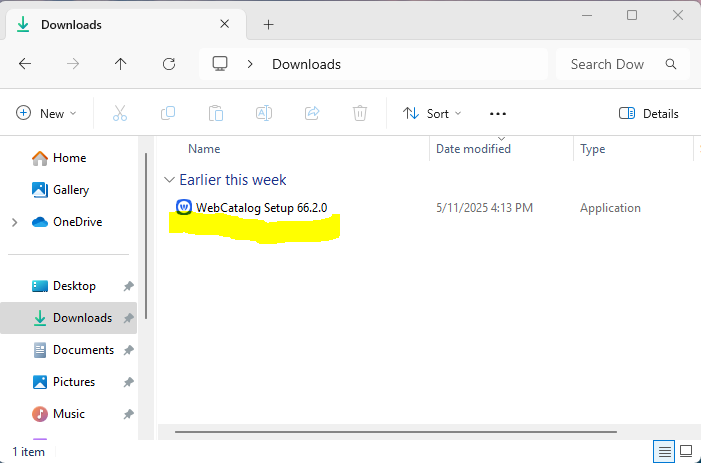Click the 1 item status bar text
The height and width of the screenshot is (463, 701).
29,452
